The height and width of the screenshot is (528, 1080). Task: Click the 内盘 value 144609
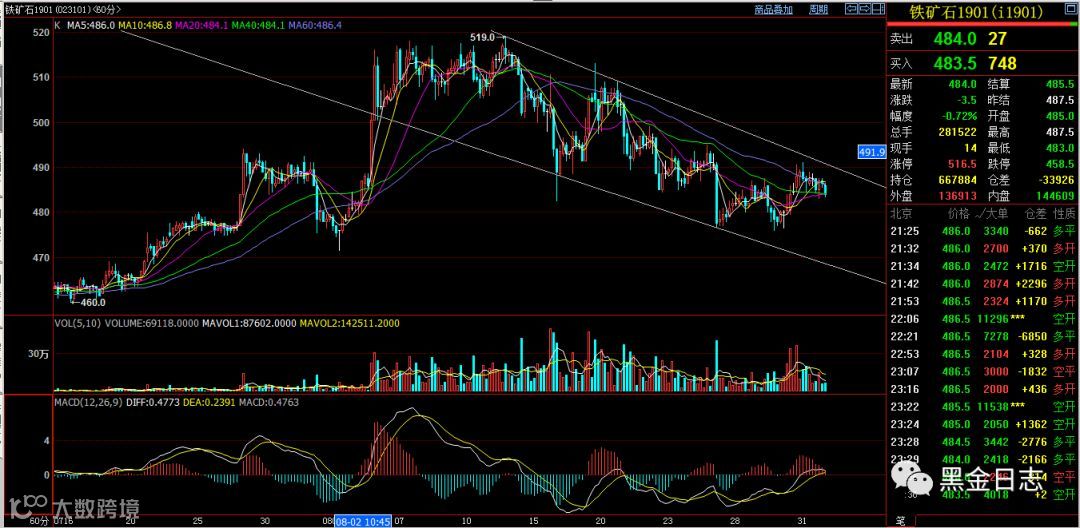pos(1054,196)
